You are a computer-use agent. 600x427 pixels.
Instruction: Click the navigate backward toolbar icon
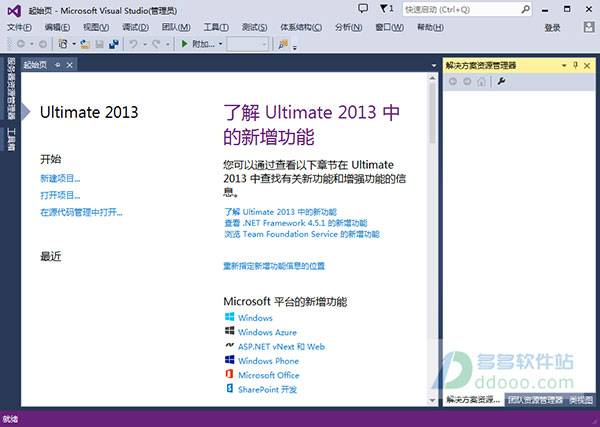coord(21,44)
